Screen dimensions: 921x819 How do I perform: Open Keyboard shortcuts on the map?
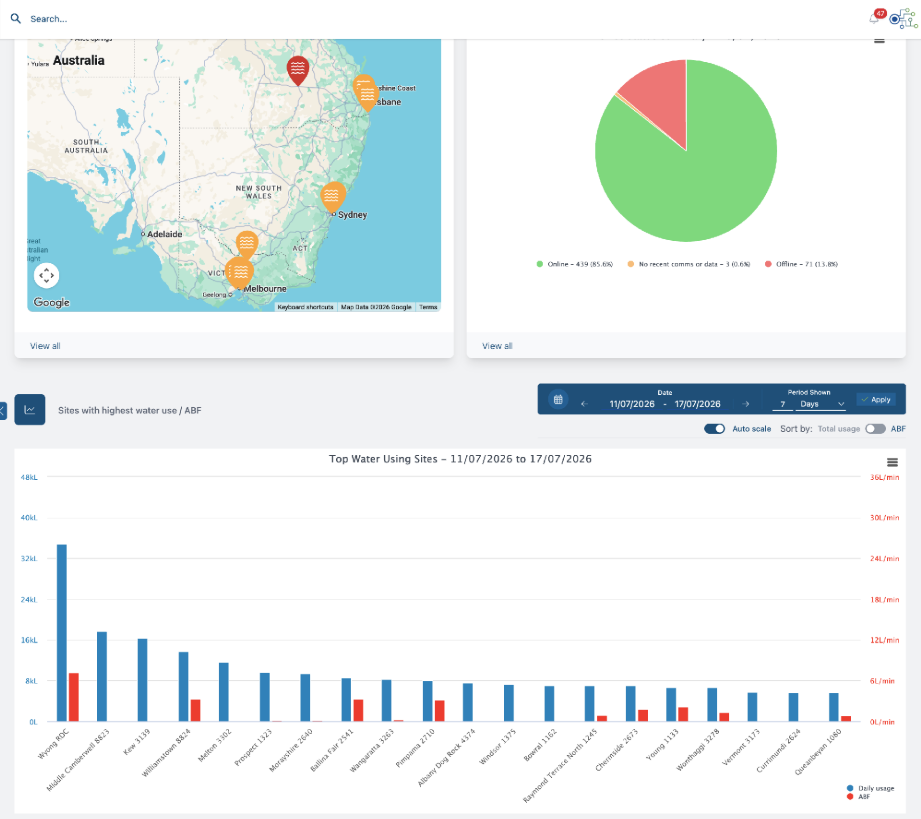click(305, 307)
